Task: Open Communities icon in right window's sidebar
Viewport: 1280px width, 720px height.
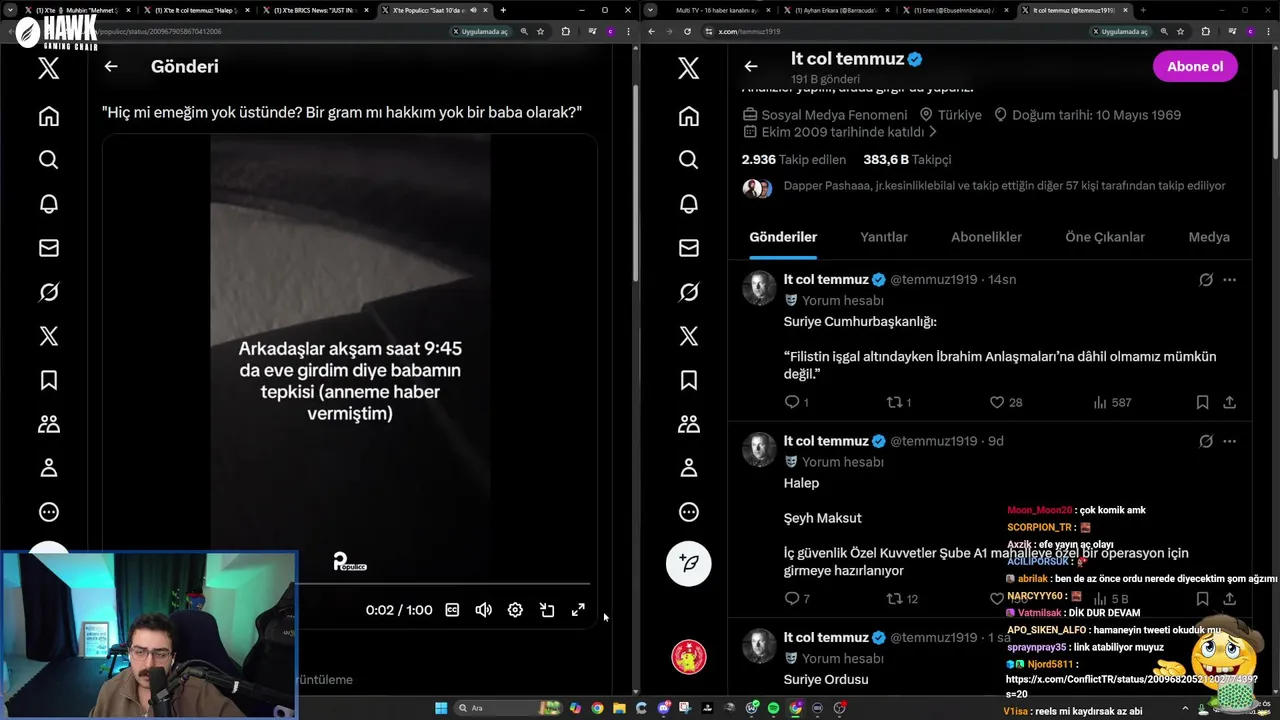Action: [x=688, y=424]
